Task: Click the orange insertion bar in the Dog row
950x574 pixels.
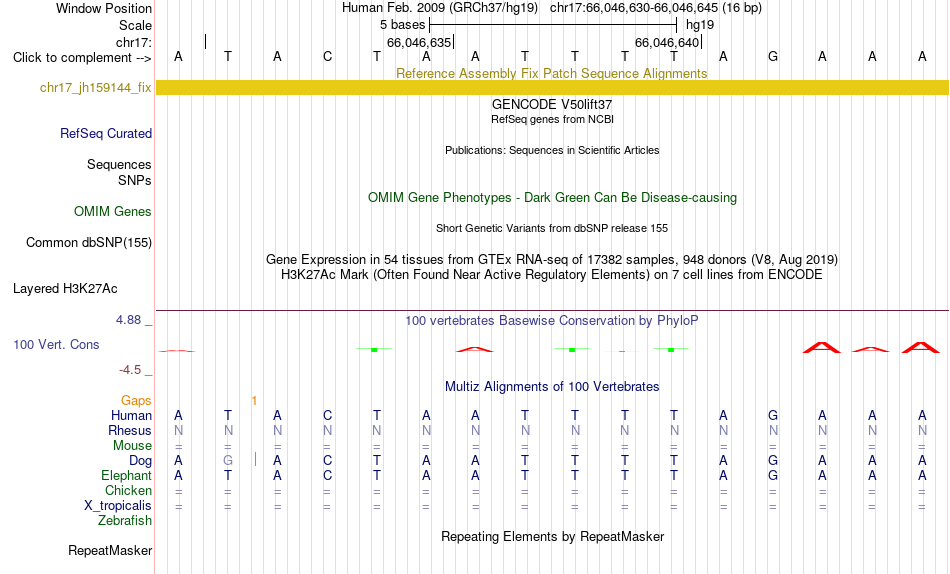Action: [255, 459]
